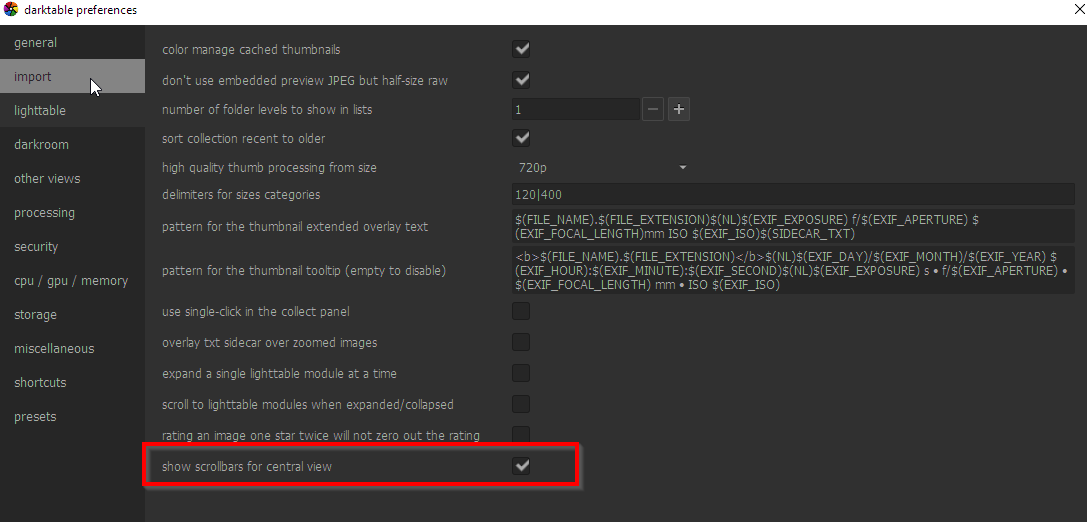Switch to the miscellaneous tab
The height and width of the screenshot is (522, 1087).
tap(72, 348)
